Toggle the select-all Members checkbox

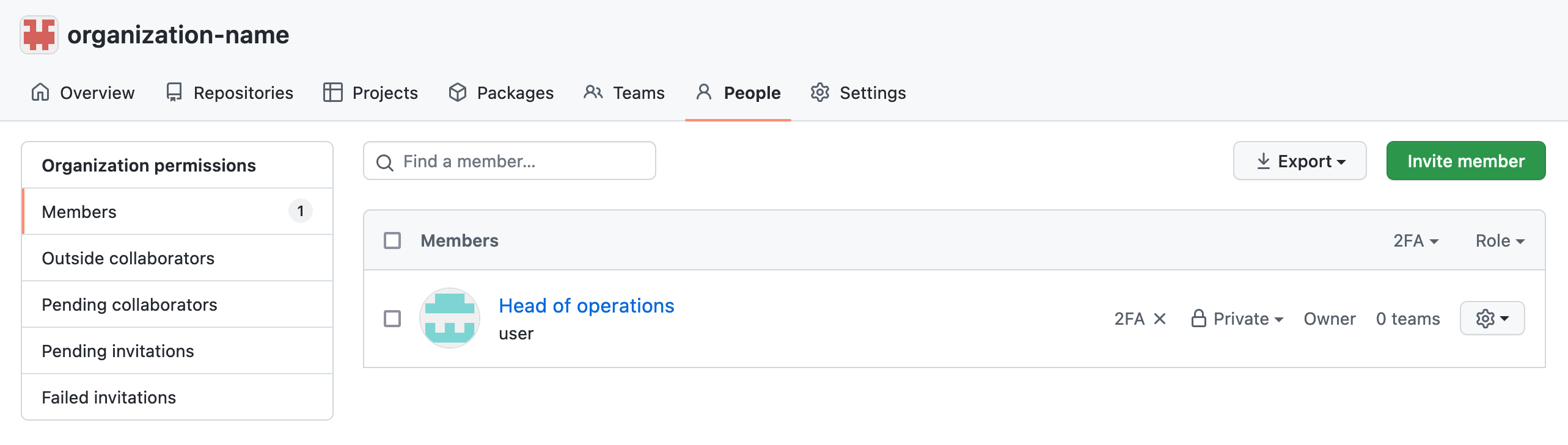(392, 241)
